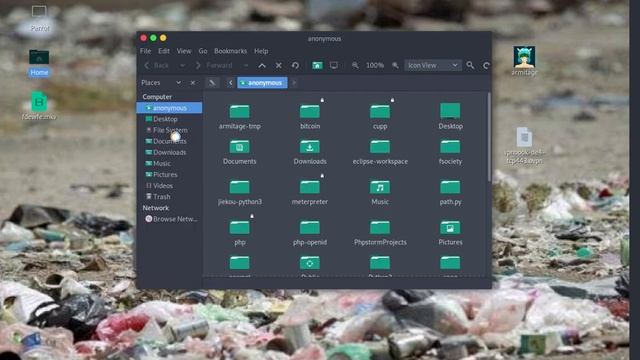Viewport: 640px width, 360px height.
Task: Open the File menu
Action: tap(145, 51)
